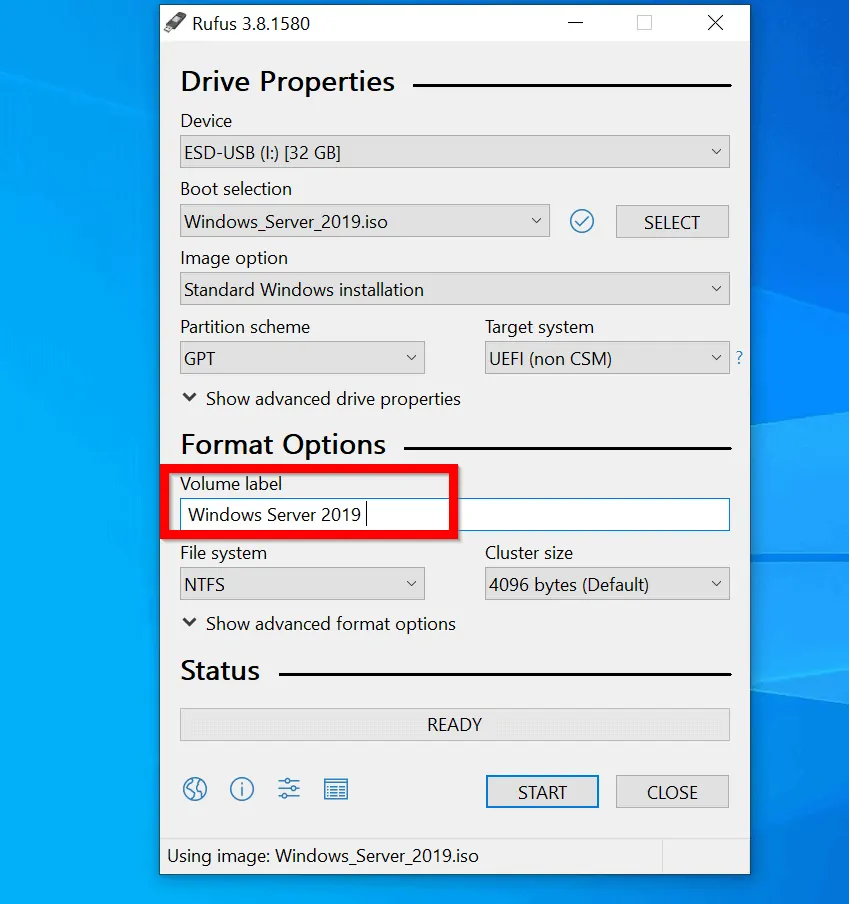Click the READY status progress bar

point(454,724)
